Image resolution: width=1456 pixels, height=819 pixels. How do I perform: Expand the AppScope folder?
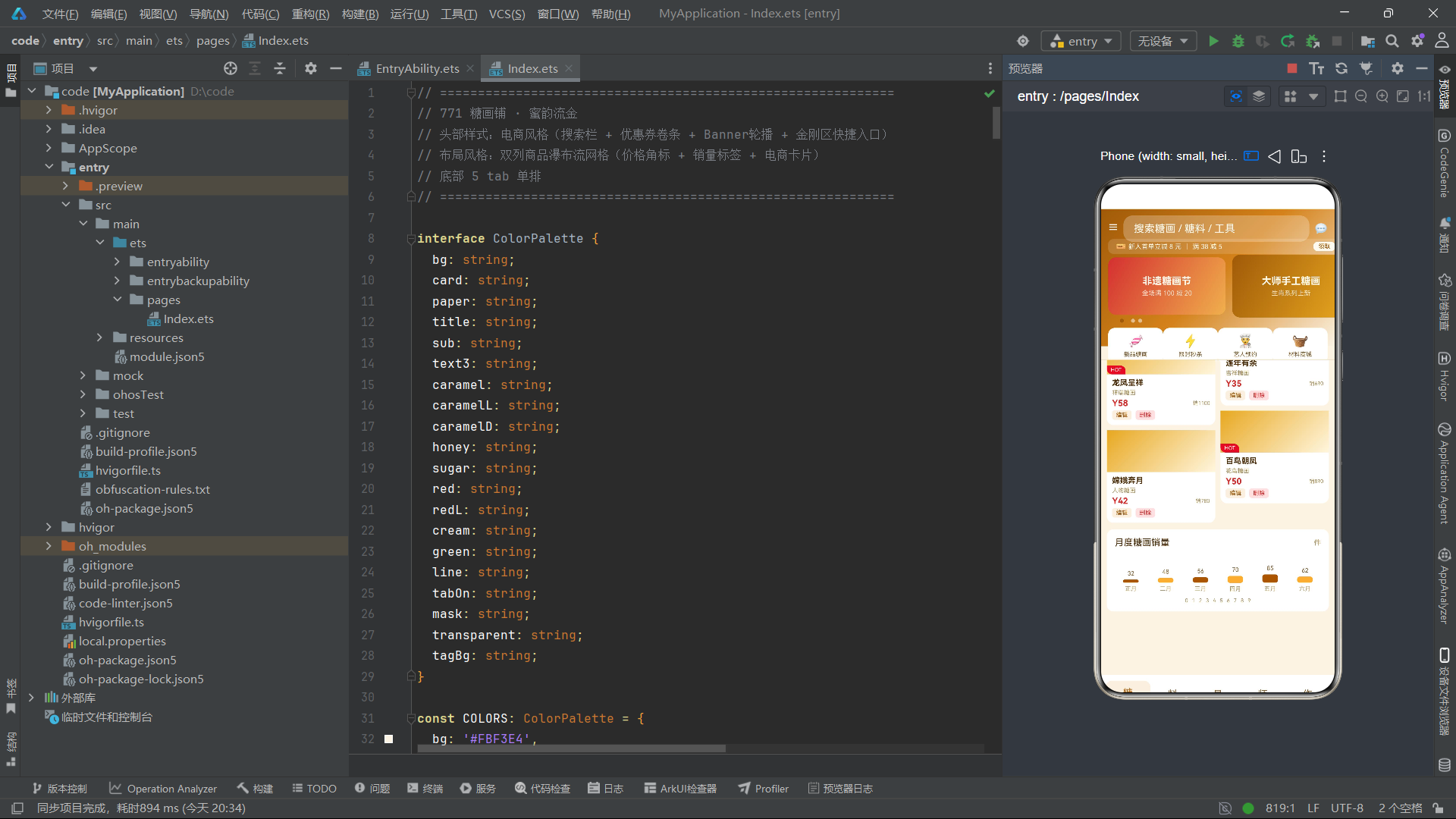(x=49, y=148)
